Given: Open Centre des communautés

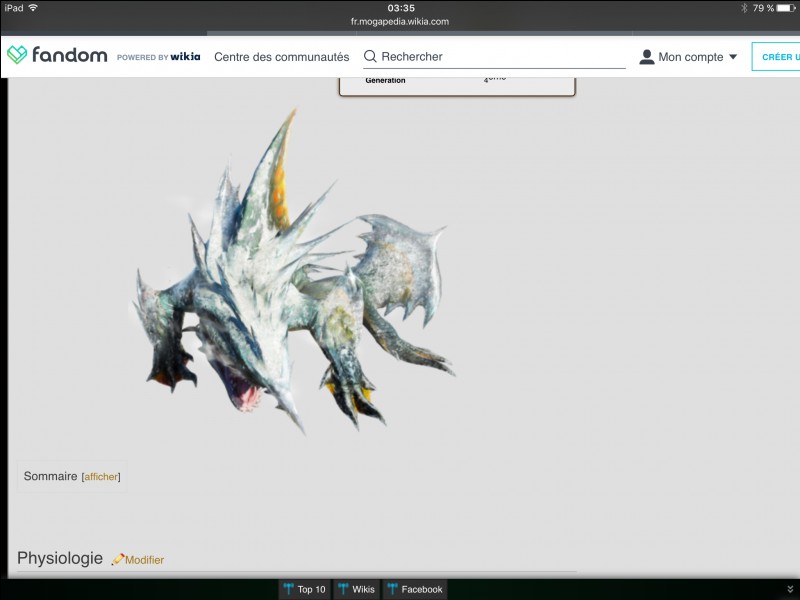Looking at the screenshot, I should point(282,57).
